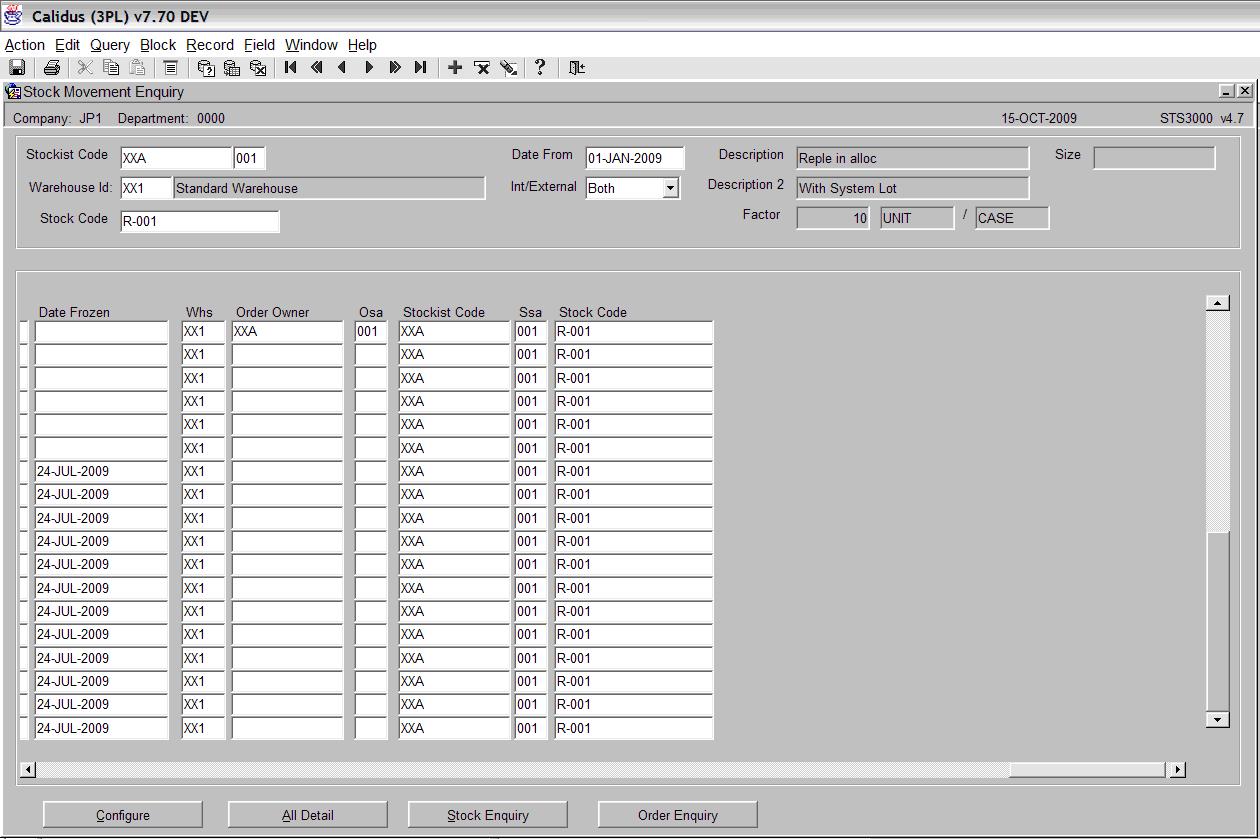Click the Configure button
The height and width of the screenshot is (839, 1260).
click(x=123, y=815)
